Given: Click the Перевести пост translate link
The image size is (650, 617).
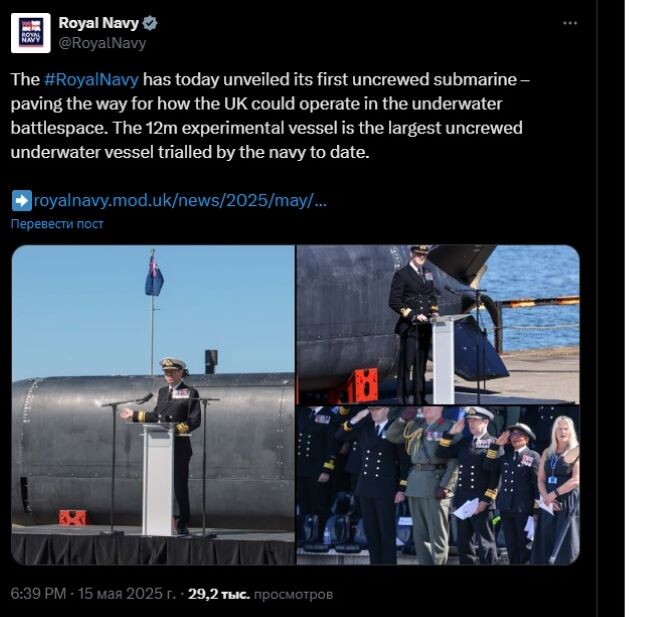Looking at the screenshot, I should tap(57, 224).
